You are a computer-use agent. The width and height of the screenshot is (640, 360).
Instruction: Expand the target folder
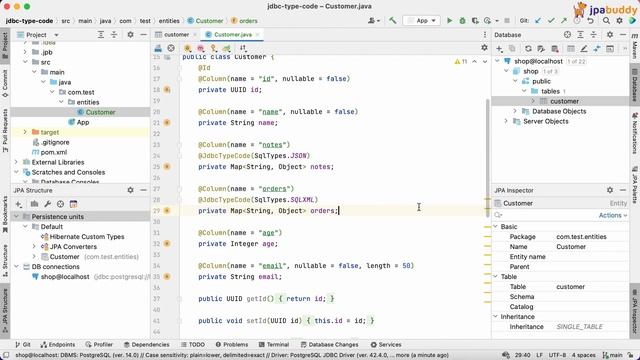[x=25, y=132]
